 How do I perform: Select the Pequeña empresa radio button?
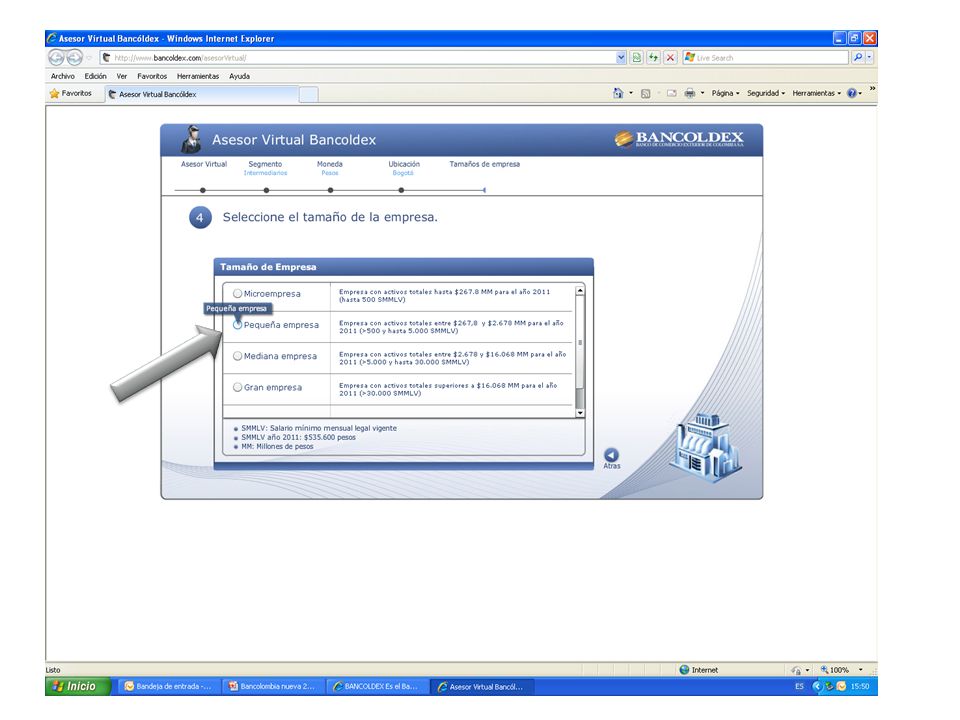pyautogui.click(x=238, y=325)
